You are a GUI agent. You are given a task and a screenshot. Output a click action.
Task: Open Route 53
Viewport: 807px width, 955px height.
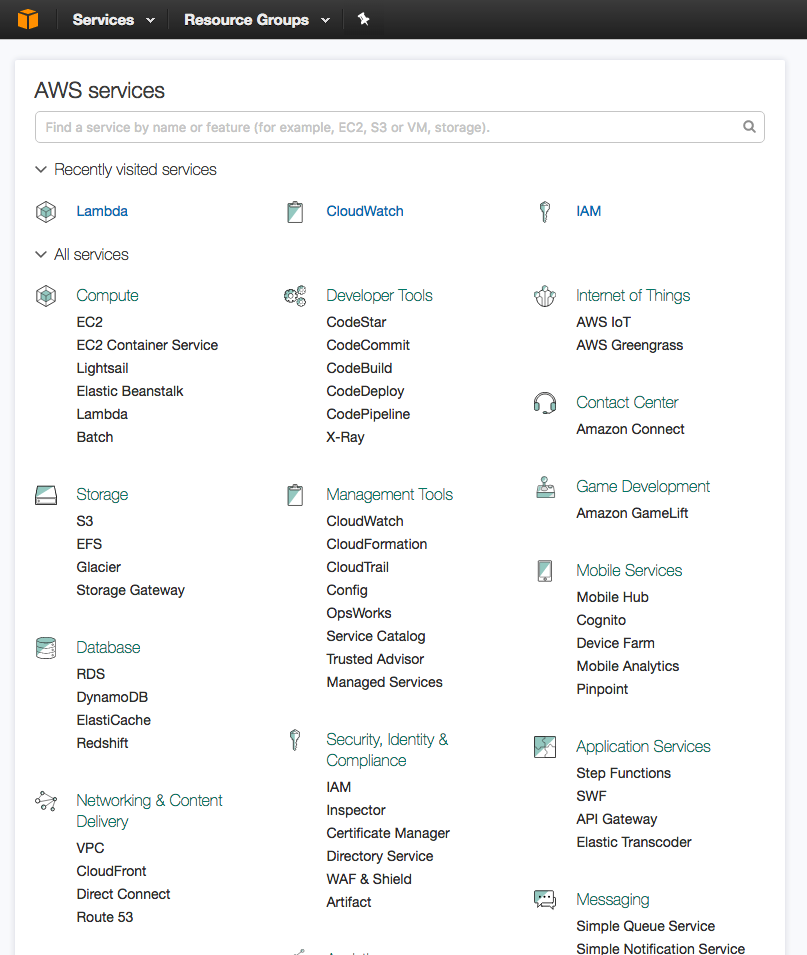(x=105, y=917)
